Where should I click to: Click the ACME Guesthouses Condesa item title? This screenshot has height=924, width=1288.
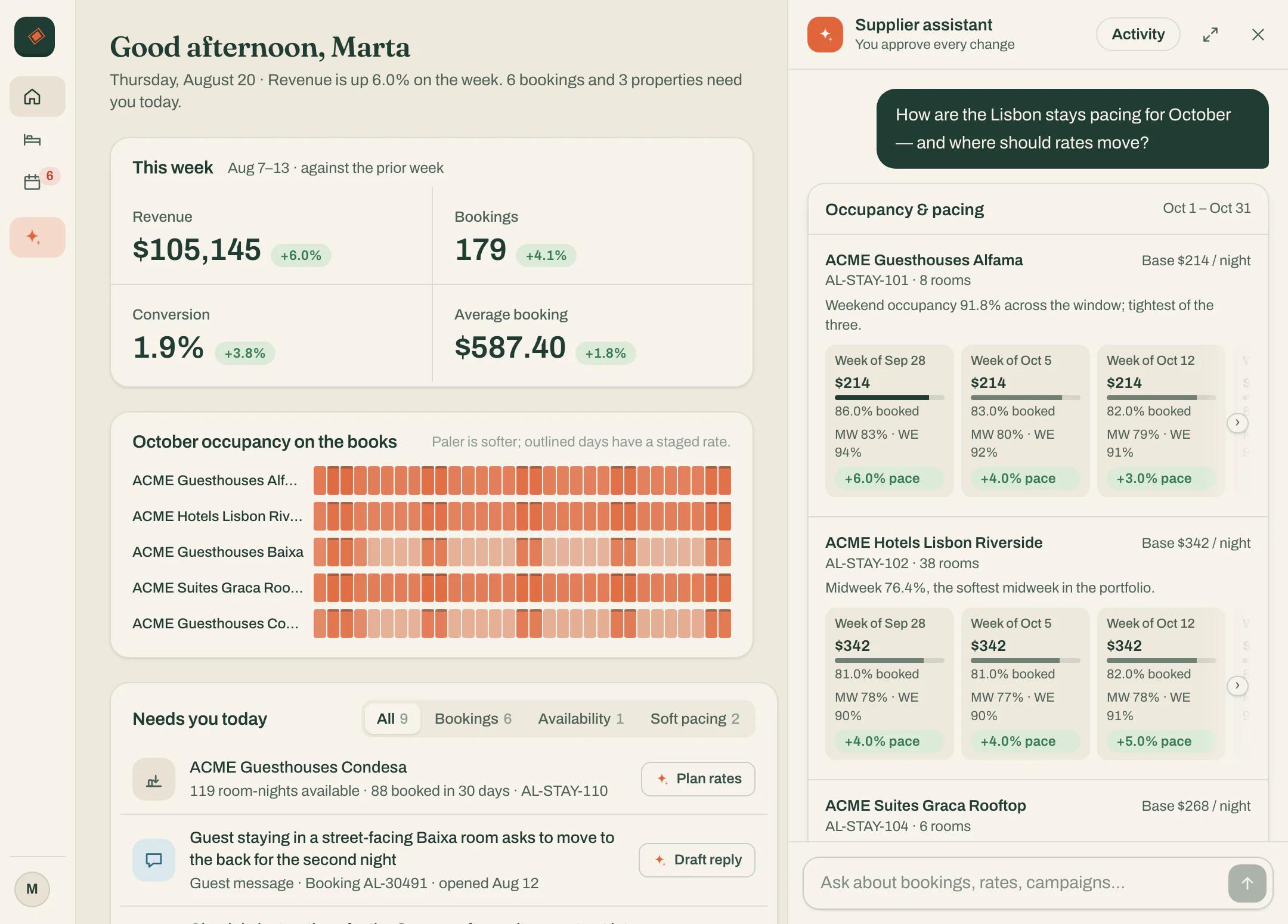[298, 767]
